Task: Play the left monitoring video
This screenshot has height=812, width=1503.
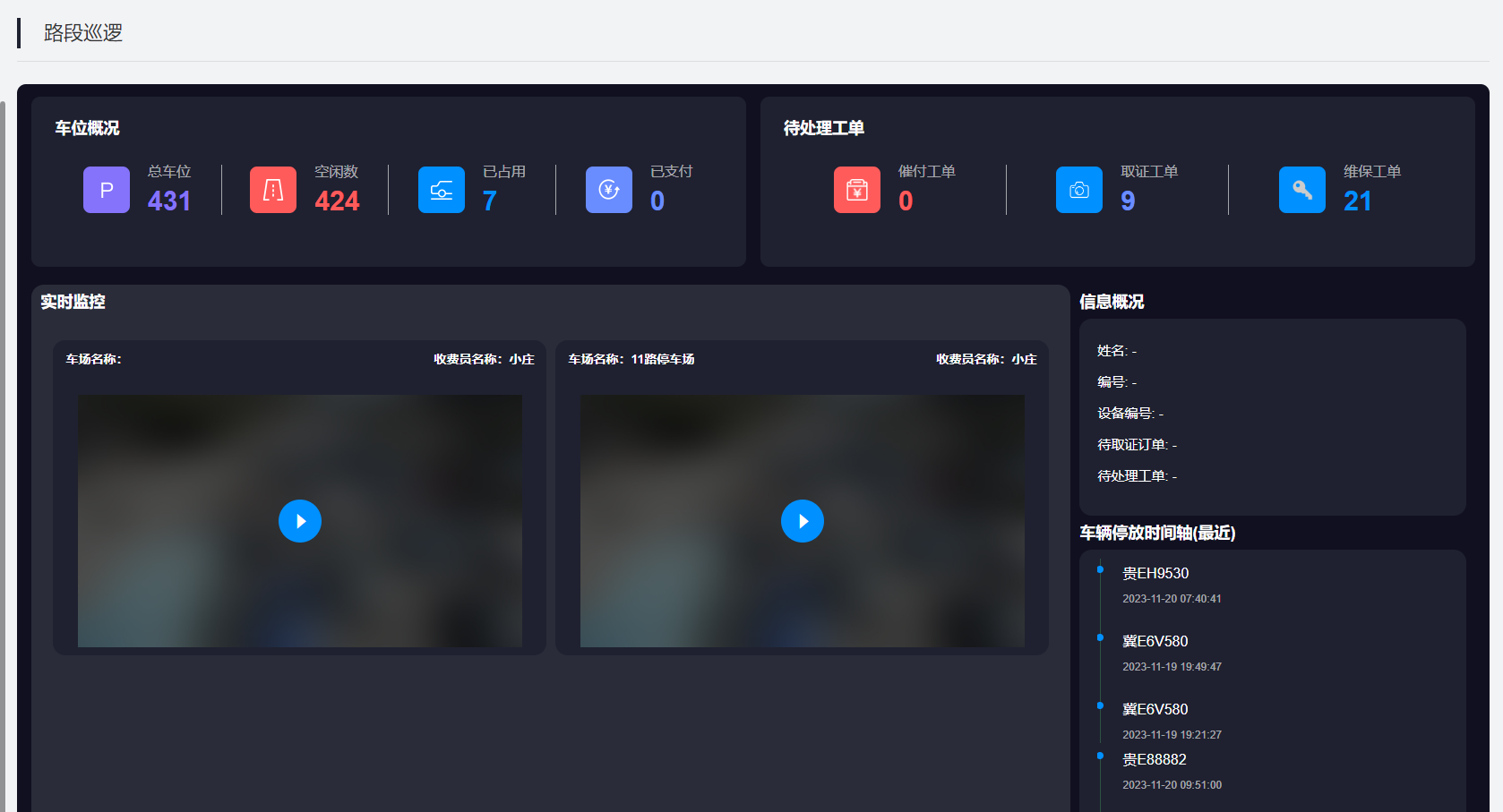Action: pos(300,521)
